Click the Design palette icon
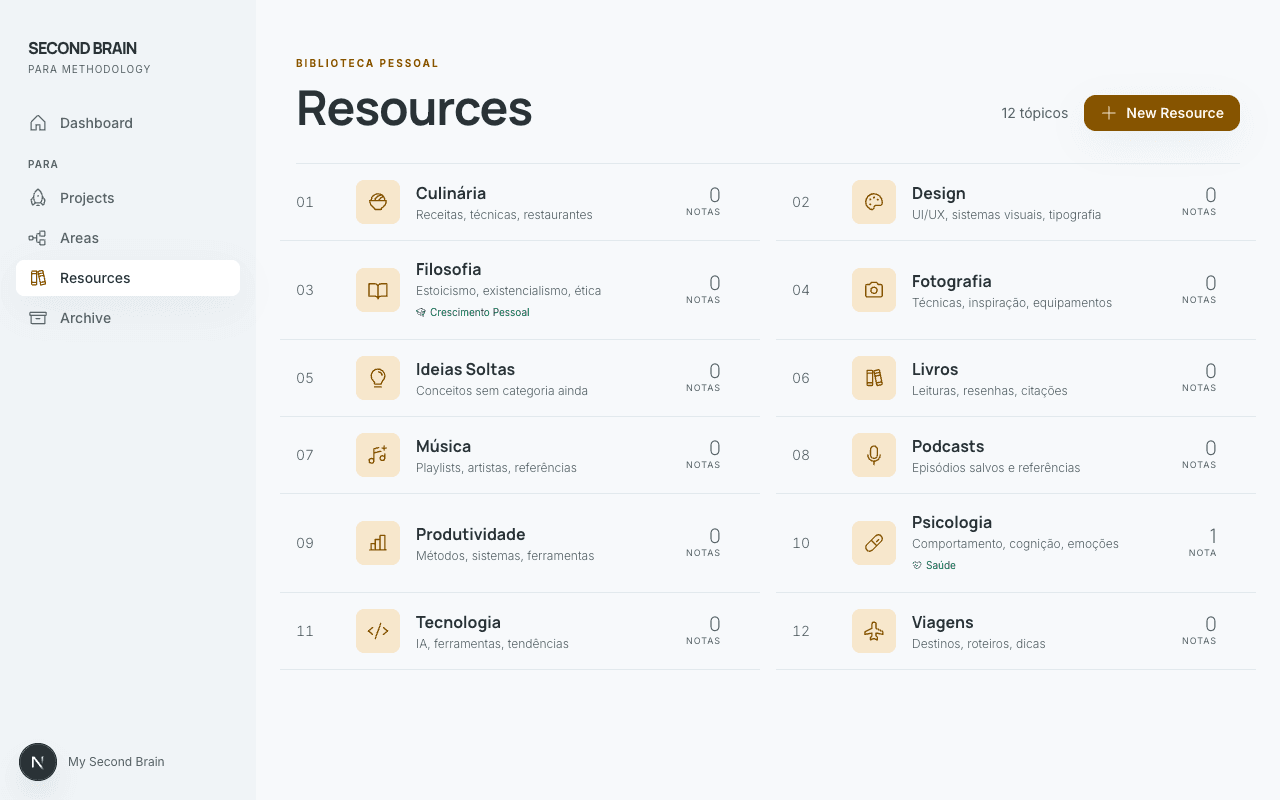Viewport: 1280px width, 800px height. click(874, 202)
